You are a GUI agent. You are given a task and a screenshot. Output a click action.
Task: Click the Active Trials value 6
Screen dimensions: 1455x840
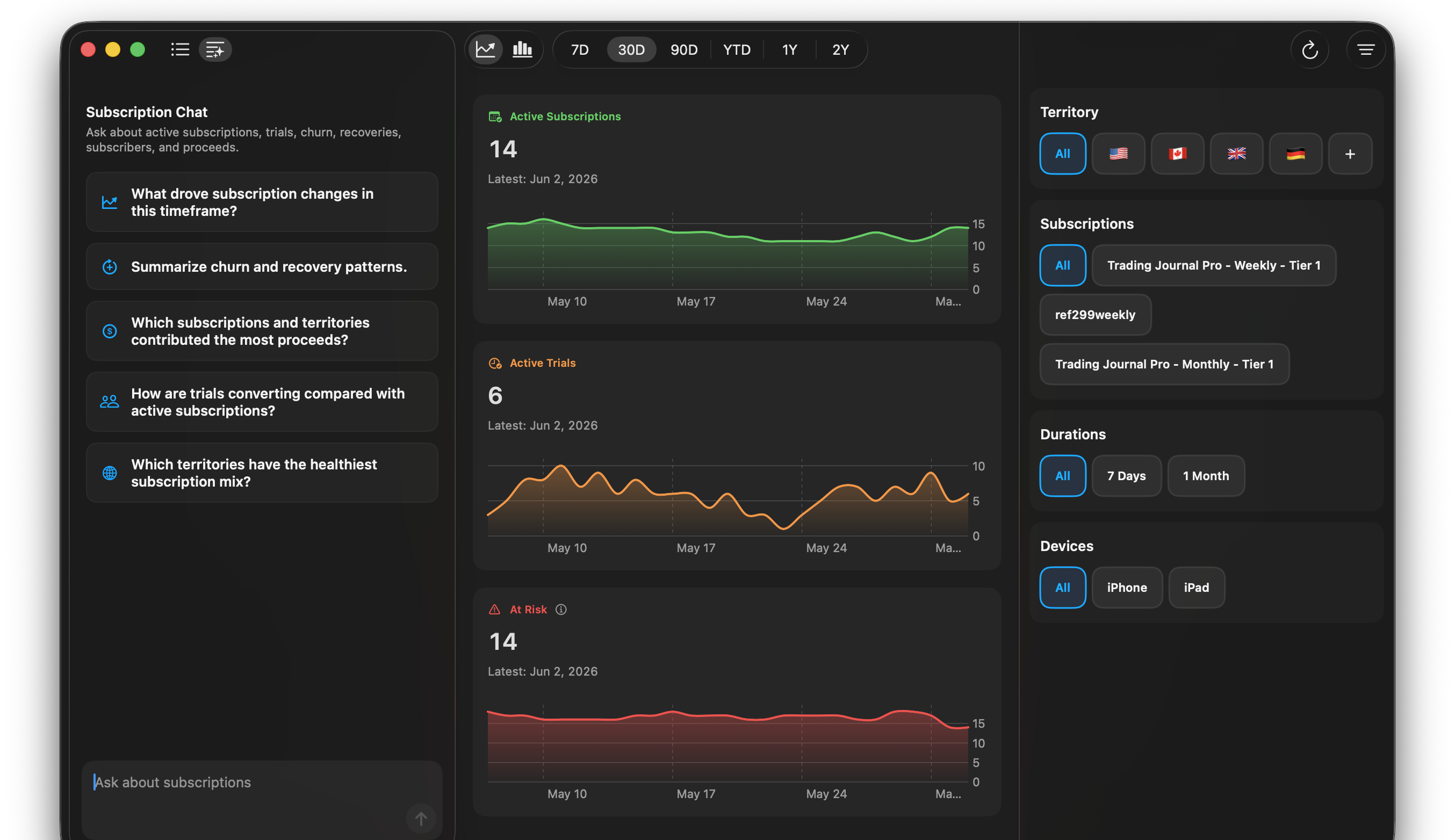495,395
